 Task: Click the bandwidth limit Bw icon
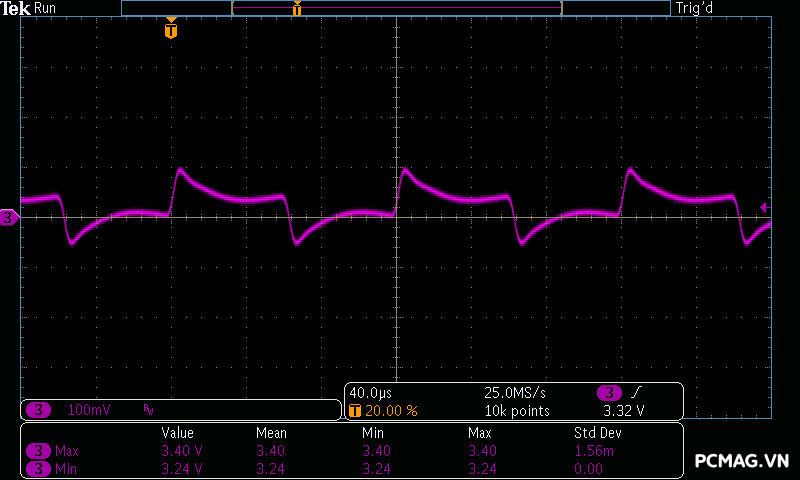(148, 410)
